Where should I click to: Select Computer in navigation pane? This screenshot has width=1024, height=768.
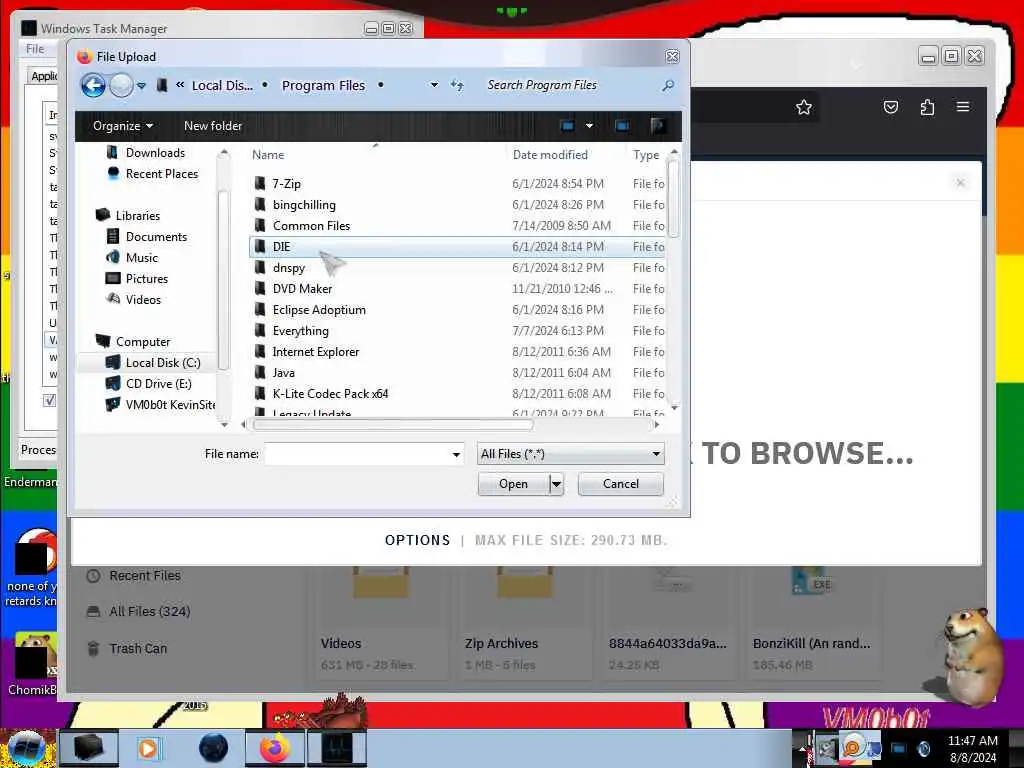tap(142, 342)
